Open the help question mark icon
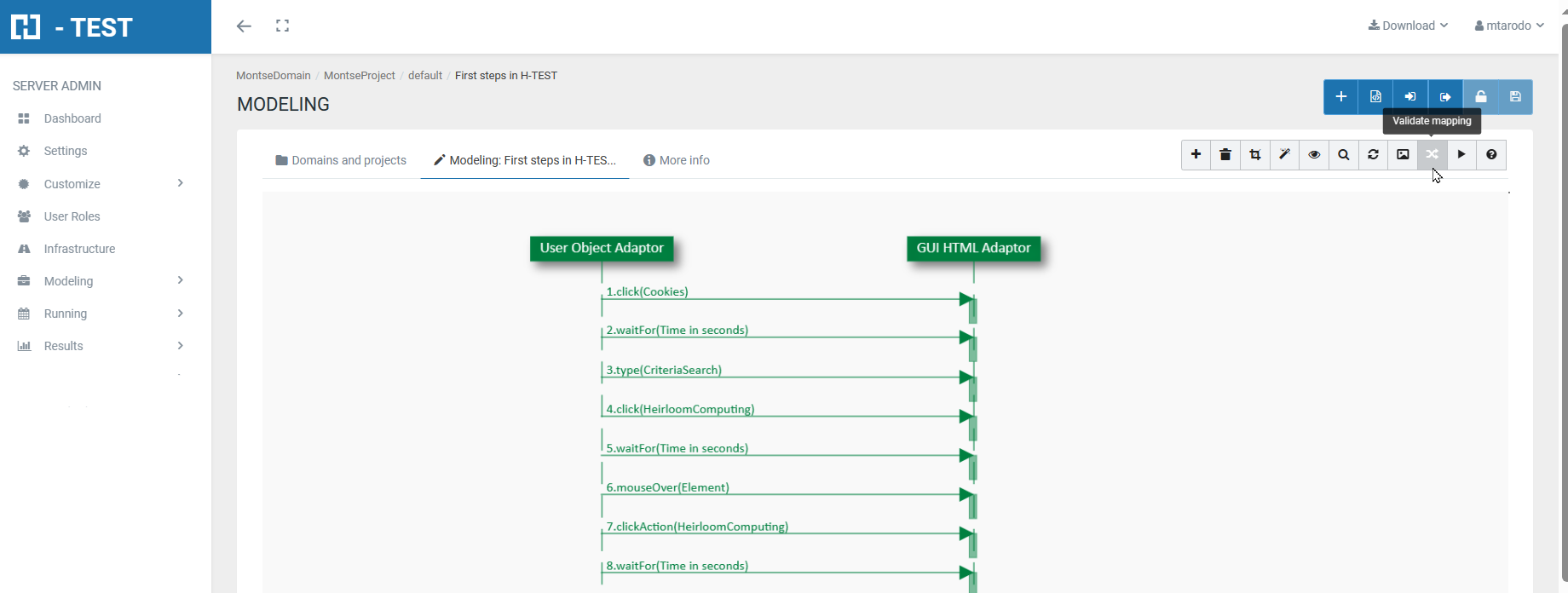The width and height of the screenshot is (1568, 593). (x=1491, y=155)
